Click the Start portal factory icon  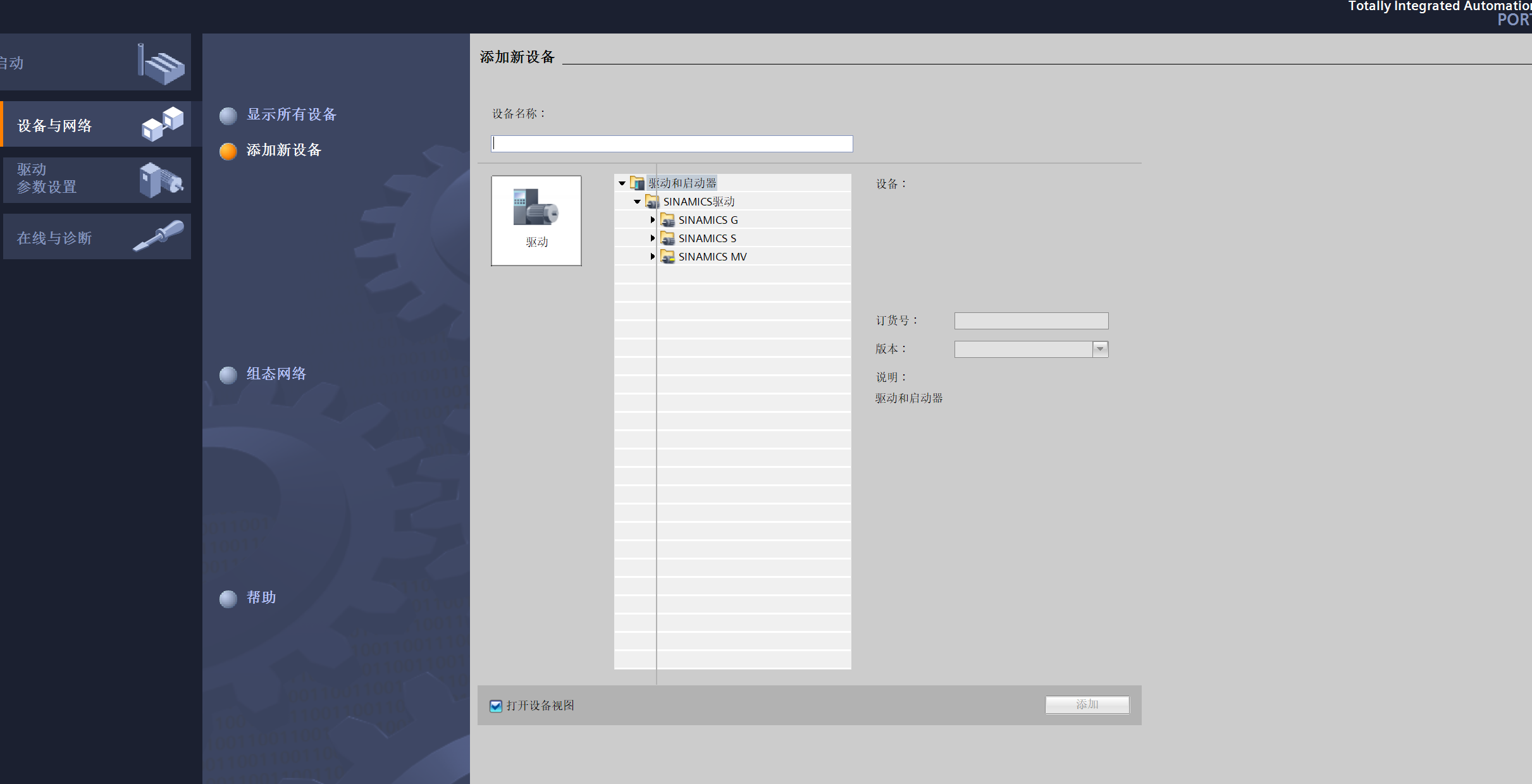[161, 63]
